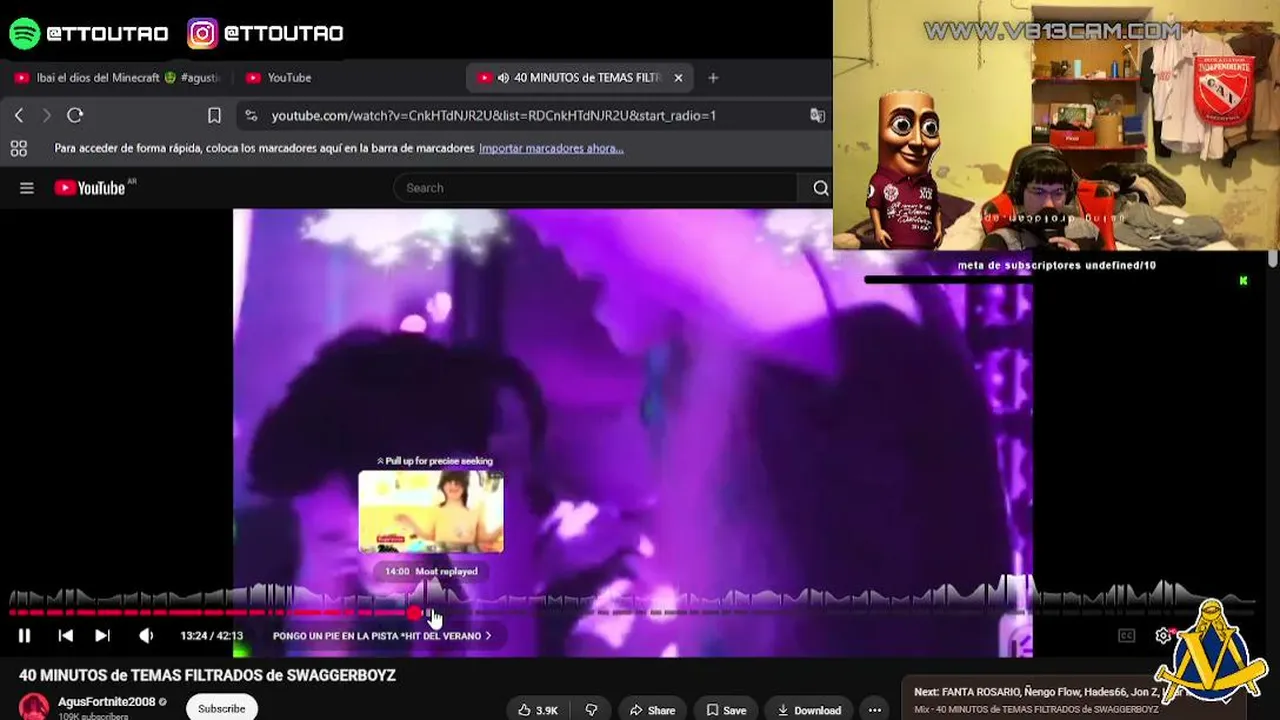Select the address bar URL

[x=494, y=115]
